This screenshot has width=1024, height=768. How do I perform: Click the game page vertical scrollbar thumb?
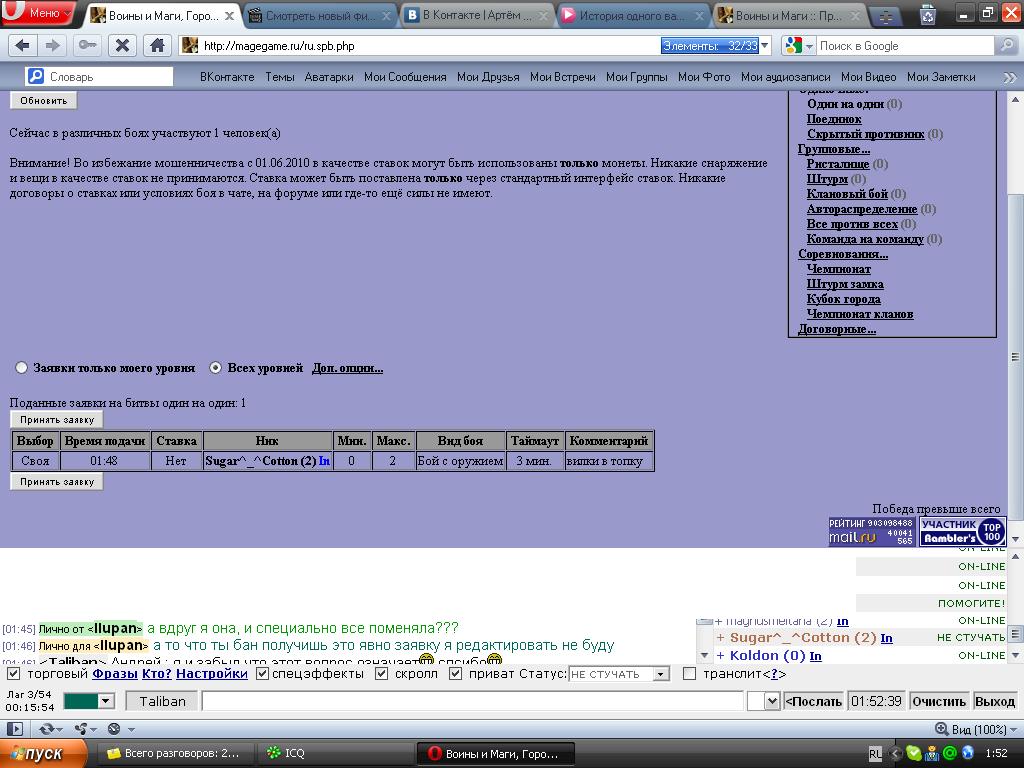(1015, 357)
